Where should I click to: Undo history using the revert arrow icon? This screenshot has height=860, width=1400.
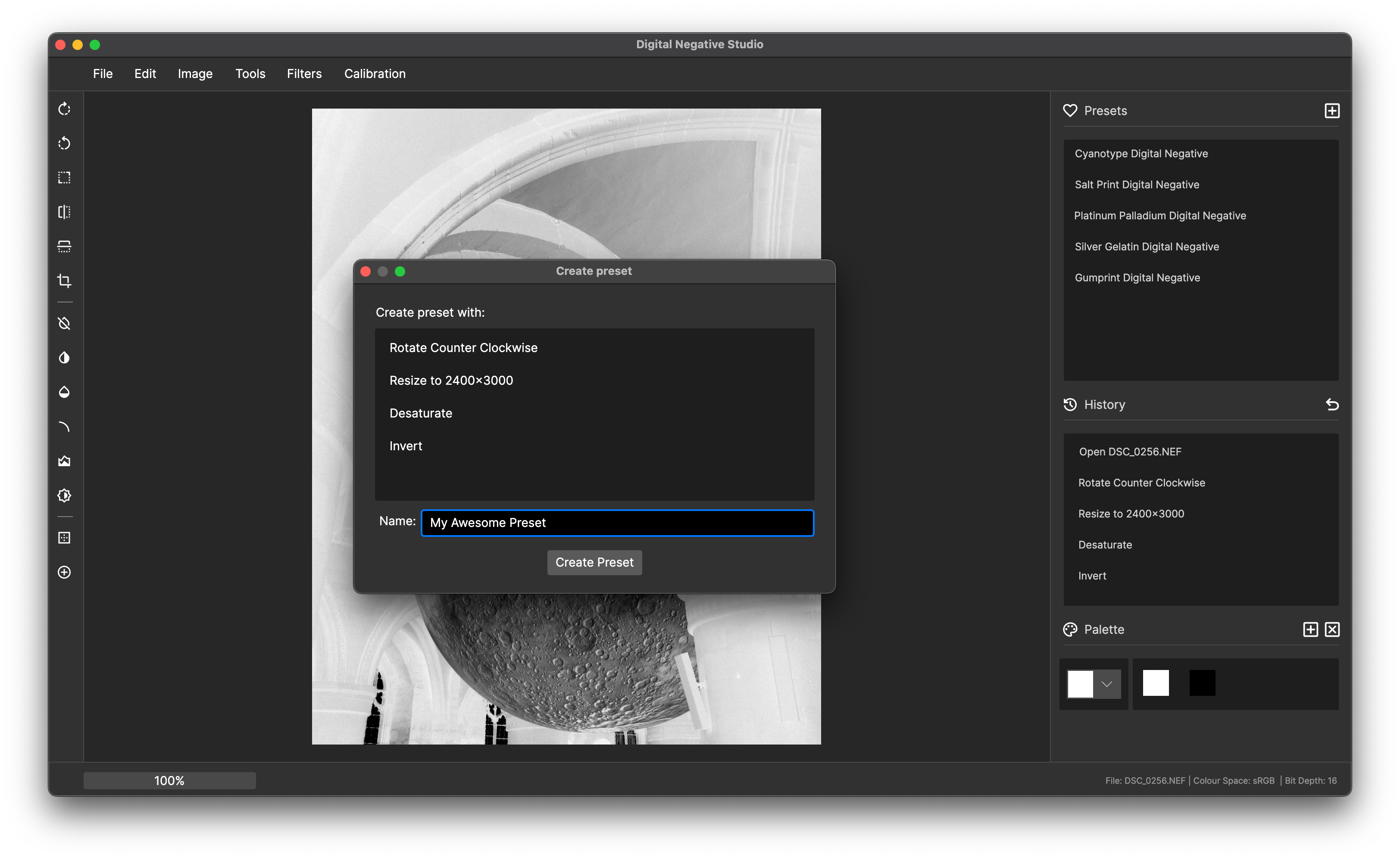coord(1333,405)
